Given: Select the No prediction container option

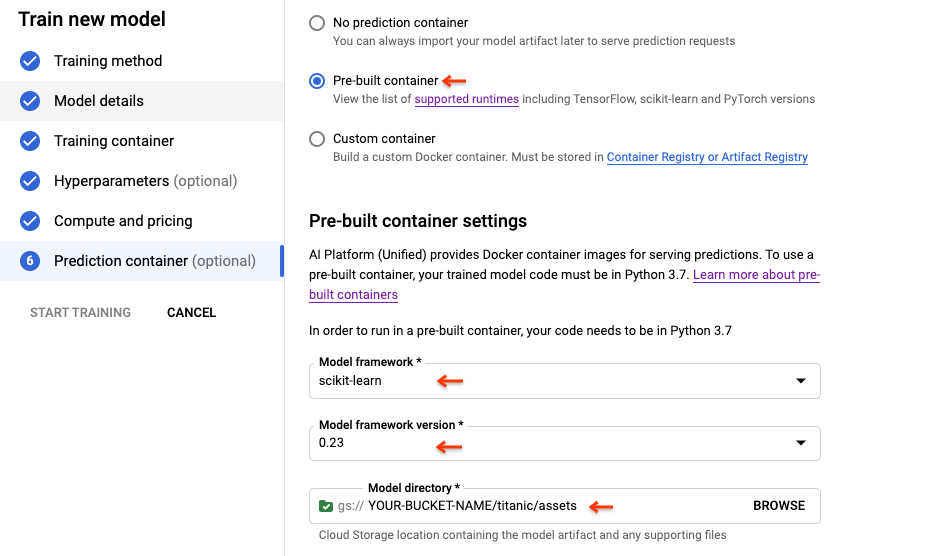Looking at the screenshot, I should [x=317, y=22].
